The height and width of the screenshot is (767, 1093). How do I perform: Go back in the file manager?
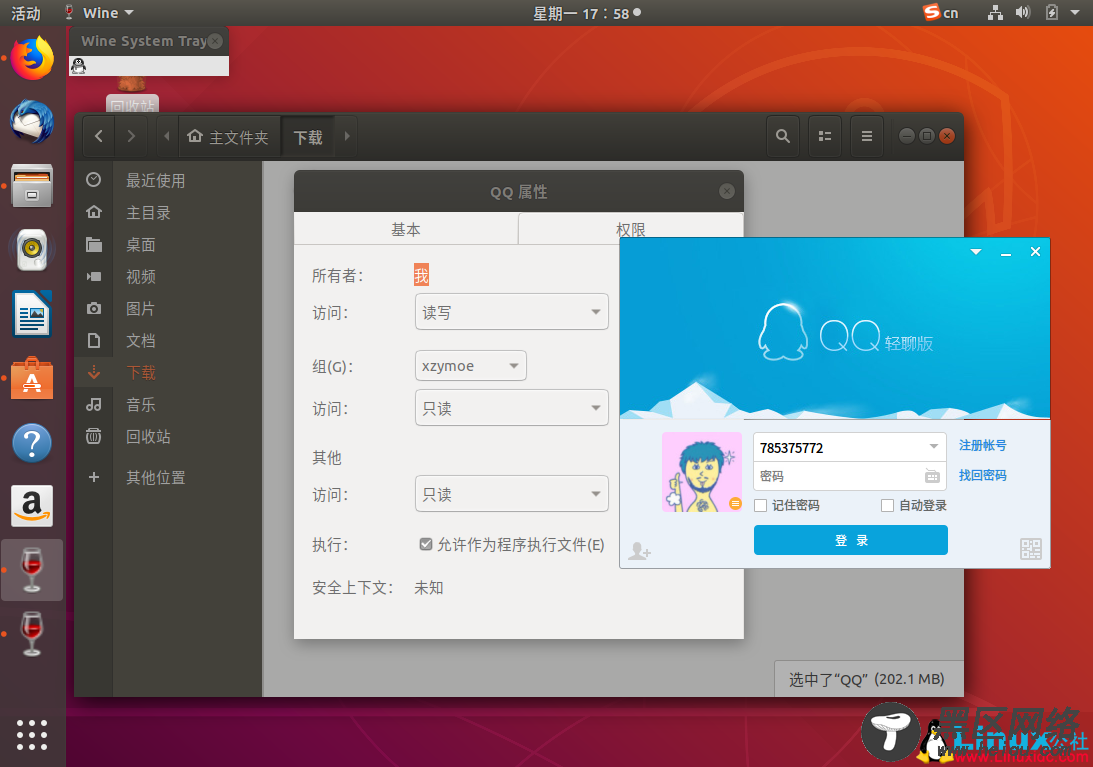[99, 136]
